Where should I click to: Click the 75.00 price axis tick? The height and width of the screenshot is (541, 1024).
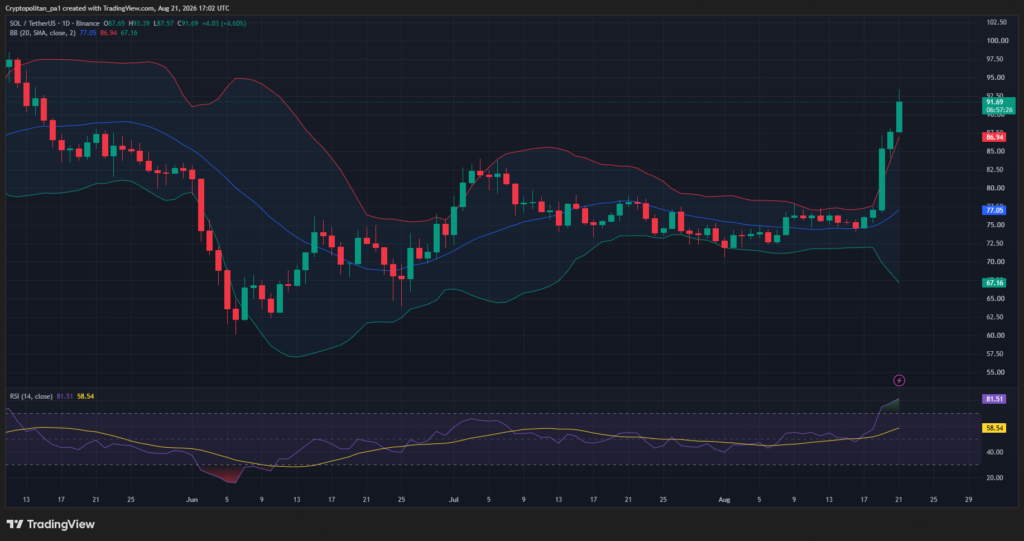[x=995, y=225]
